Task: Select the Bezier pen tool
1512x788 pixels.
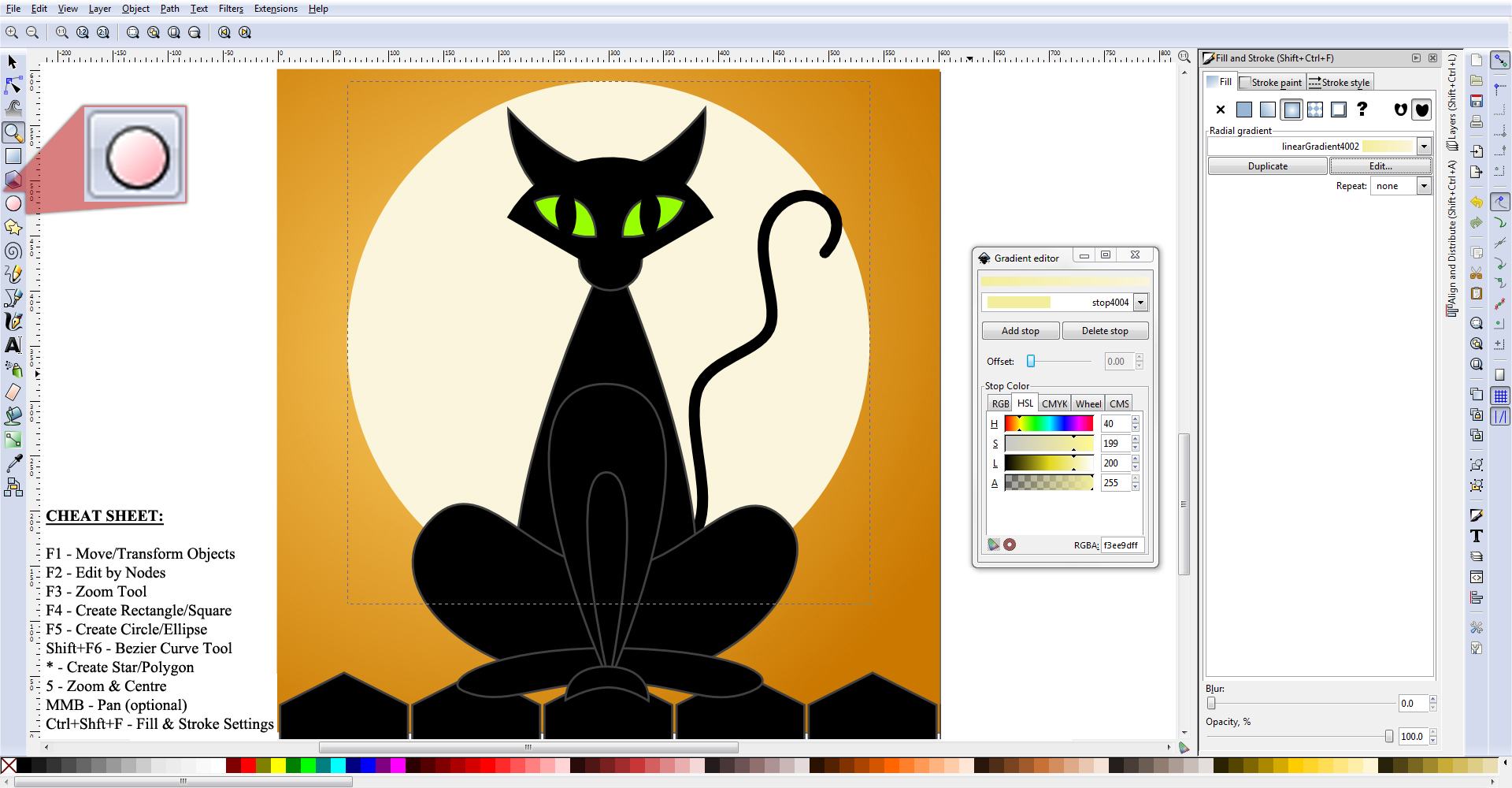Action: pyautogui.click(x=13, y=298)
